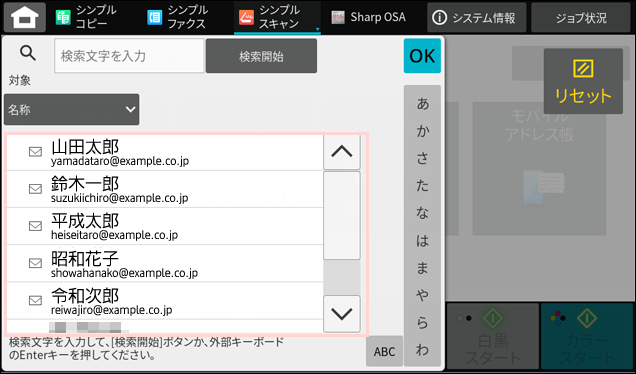Open the システム情報 tab
This screenshot has height=374, width=636.
point(477,17)
